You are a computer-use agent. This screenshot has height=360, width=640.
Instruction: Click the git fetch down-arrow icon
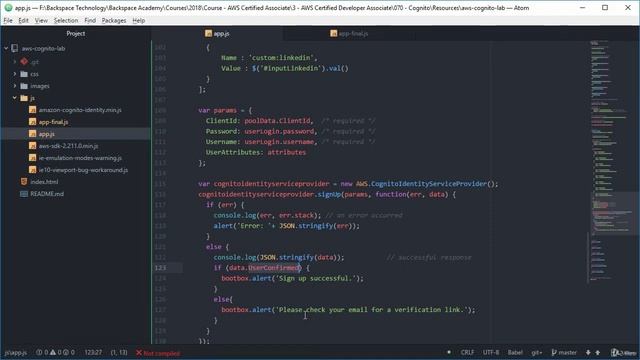tap(588, 352)
